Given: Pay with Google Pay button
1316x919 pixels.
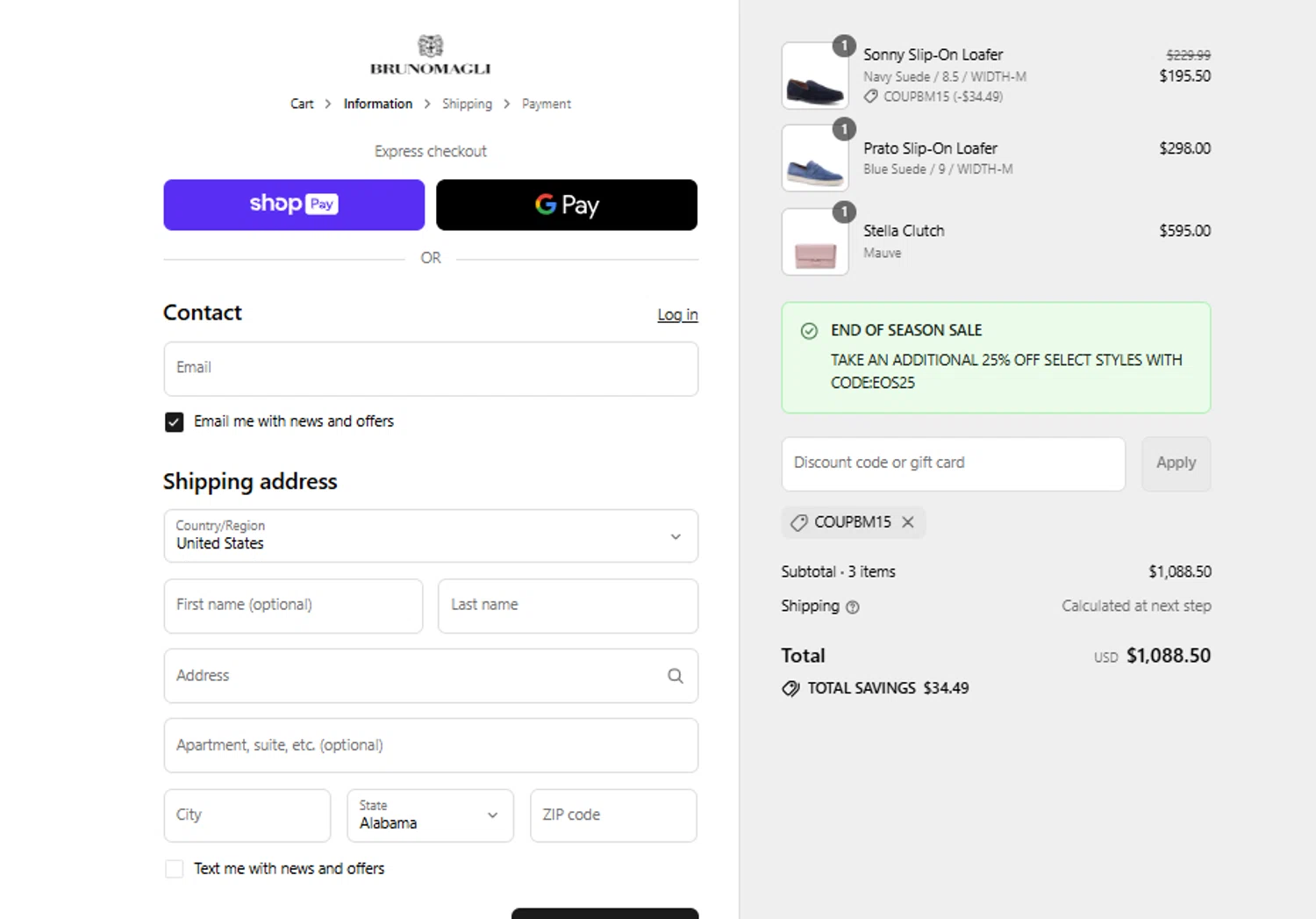Looking at the screenshot, I should (567, 205).
